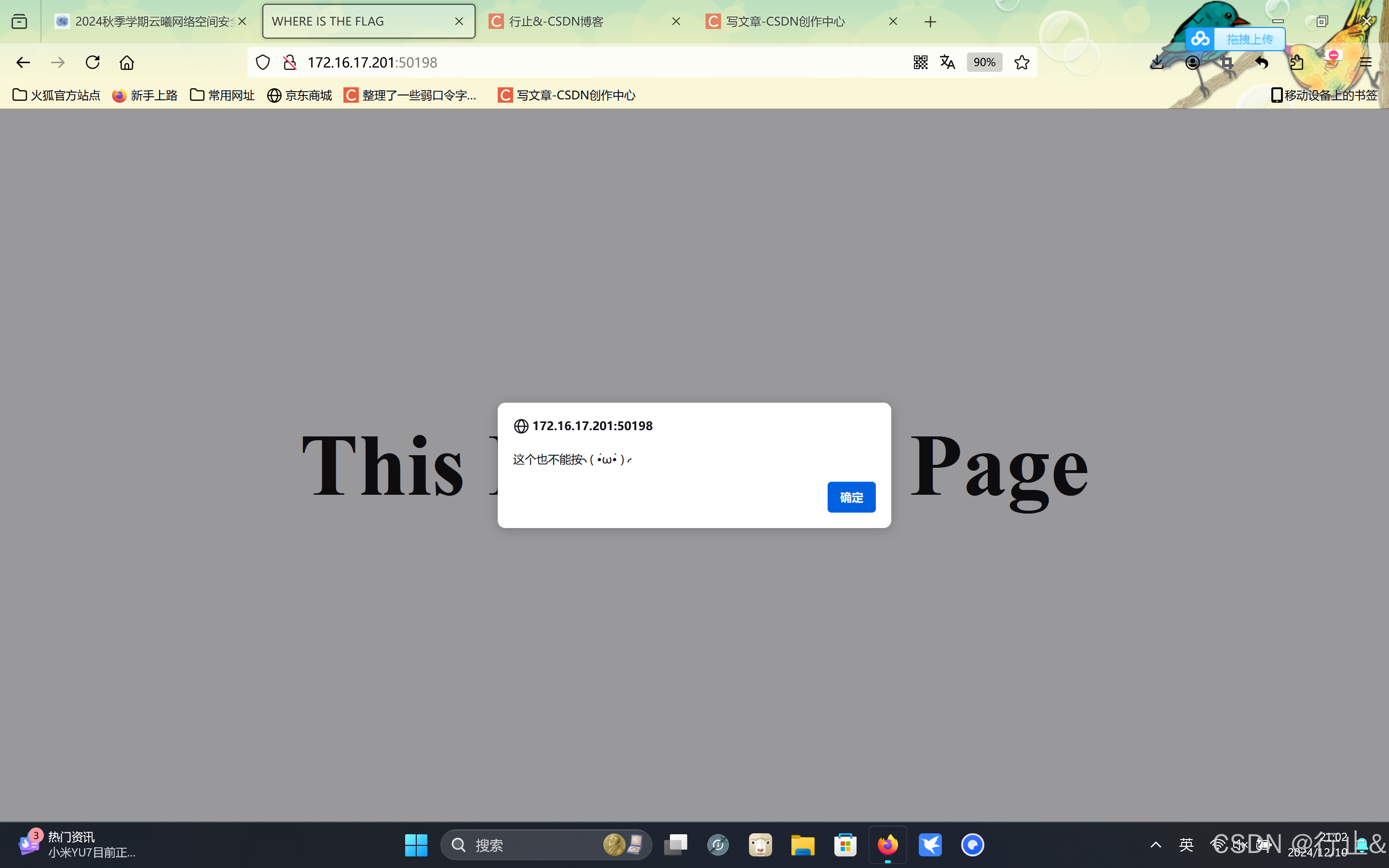Open the 京东商城 bookmark

(300, 95)
